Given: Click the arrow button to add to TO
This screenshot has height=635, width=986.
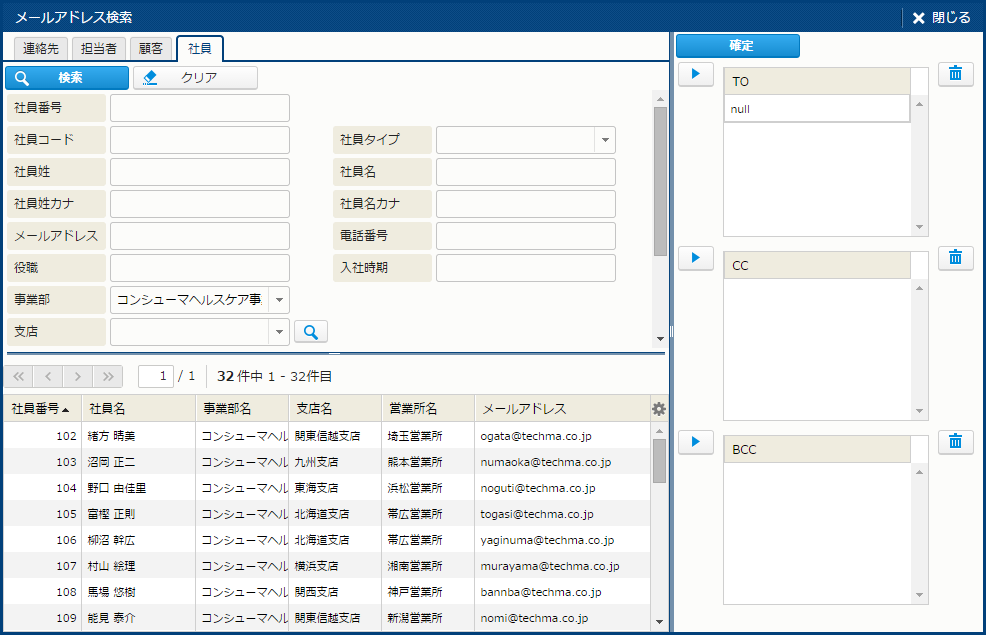Looking at the screenshot, I should click(x=695, y=74).
